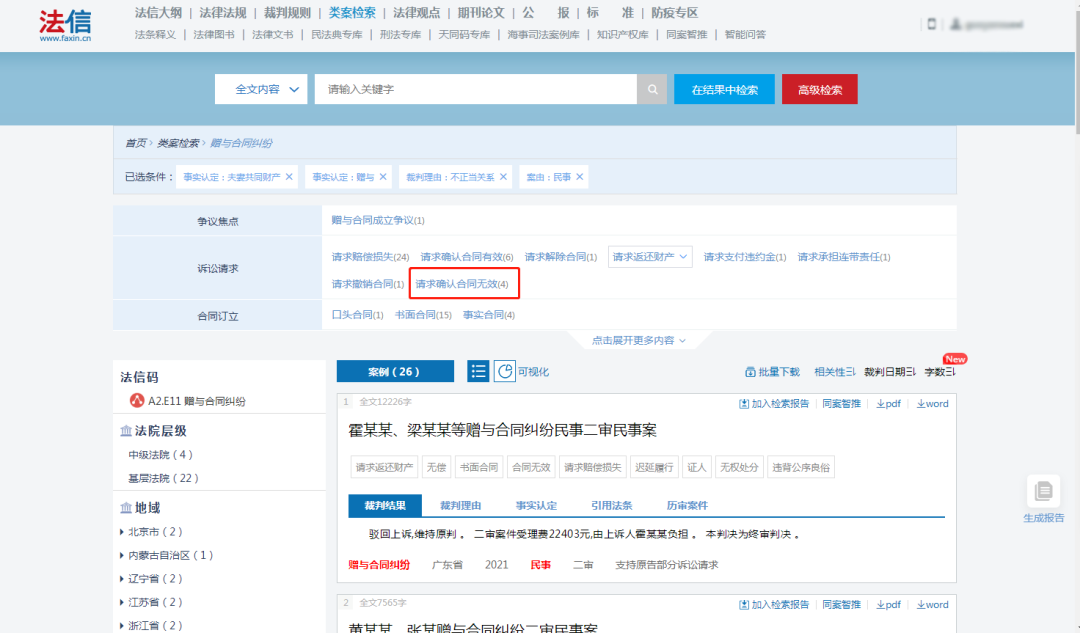Viewport: 1080px width, 633px height.
Task: Download second case as word
Action: tap(933, 605)
